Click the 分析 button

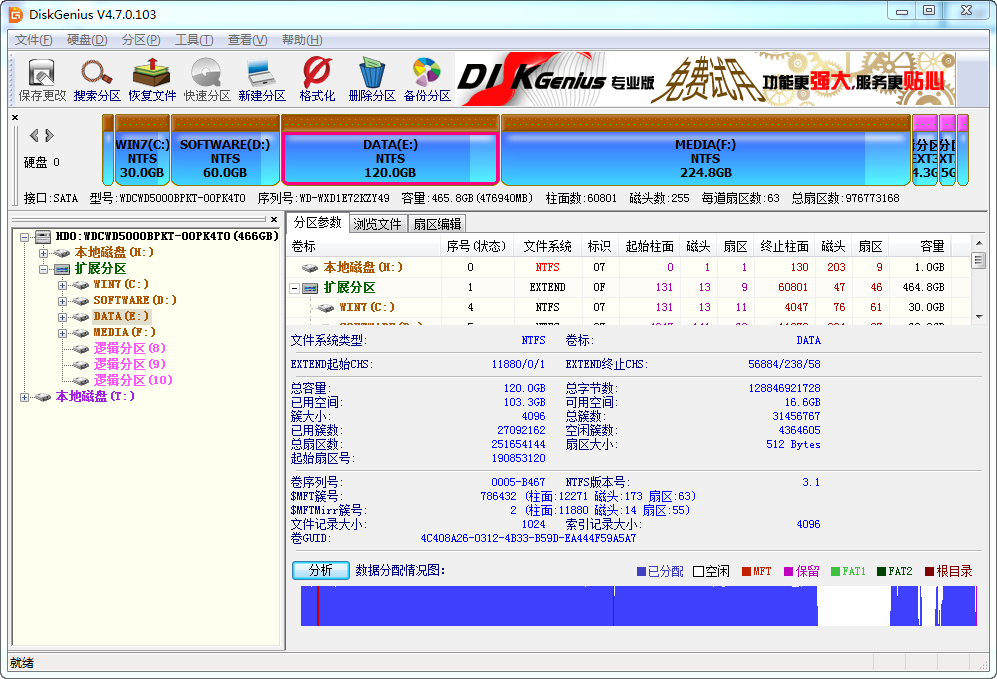click(x=320, y=570)
